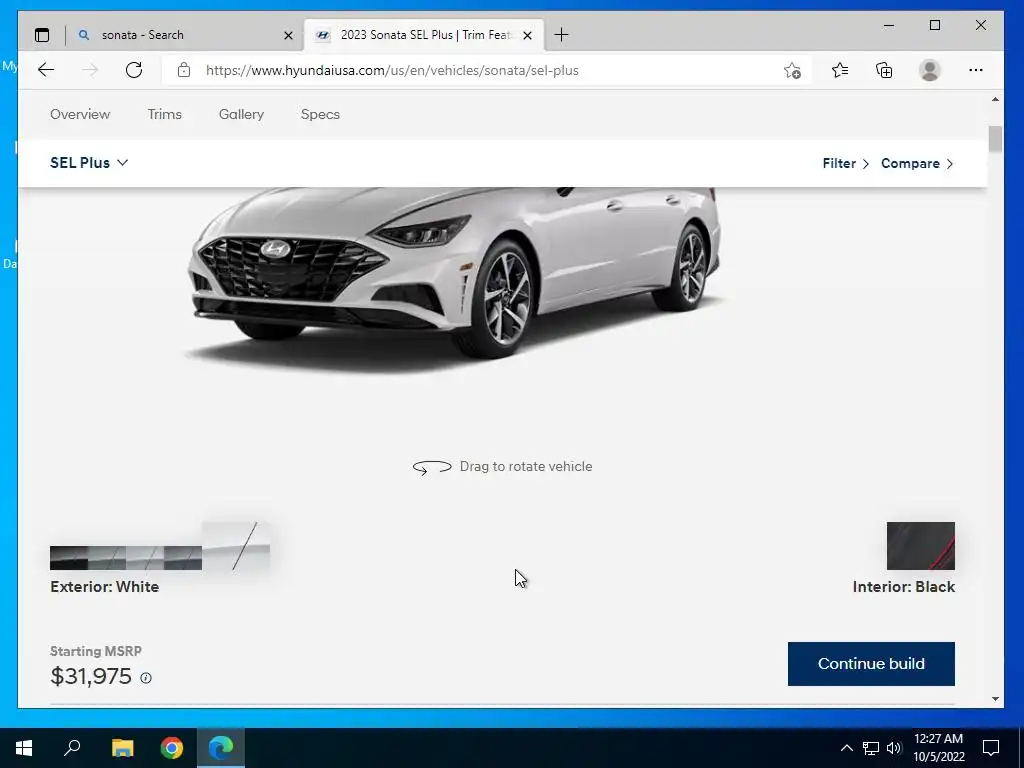The image size is (1024, 768).
Task: Show hidden system tray icons
Action: (846, 748)
